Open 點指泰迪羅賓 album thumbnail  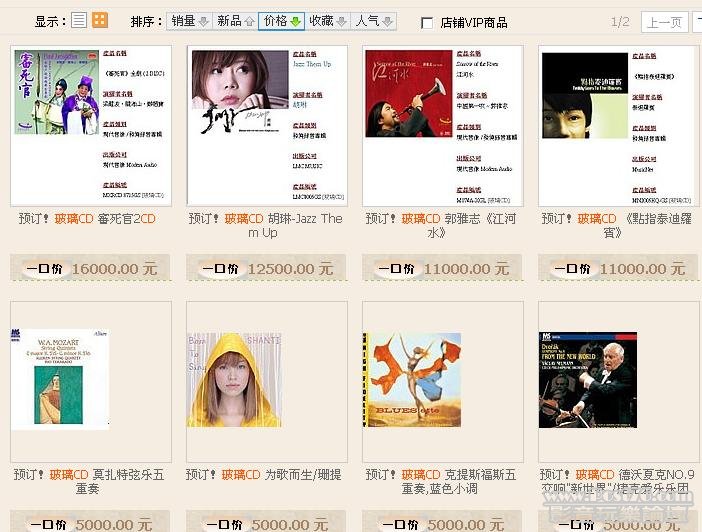[x=619, y=126]
